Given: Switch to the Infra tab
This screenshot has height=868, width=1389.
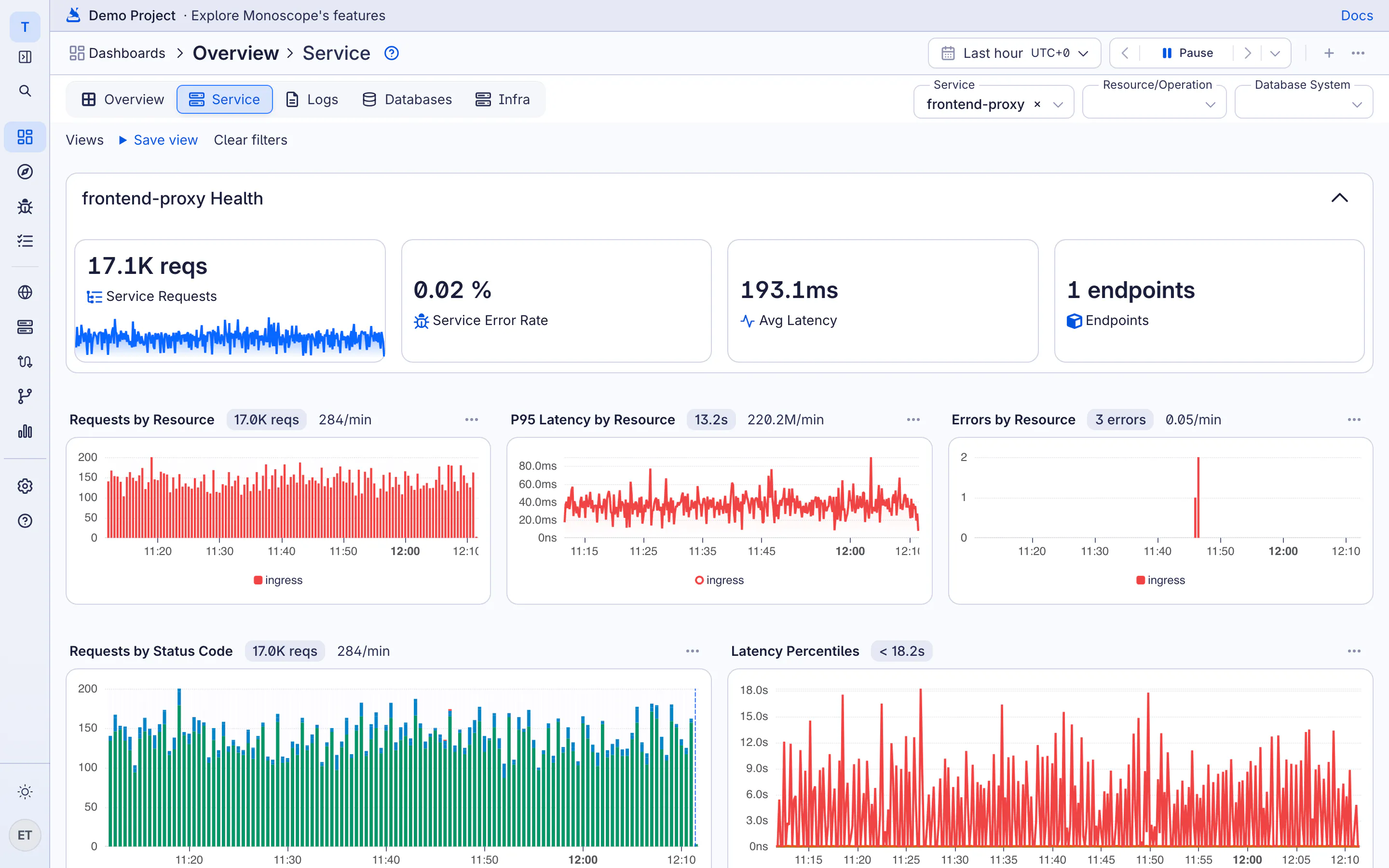Looking at the screenshot, I should [503, 99].
